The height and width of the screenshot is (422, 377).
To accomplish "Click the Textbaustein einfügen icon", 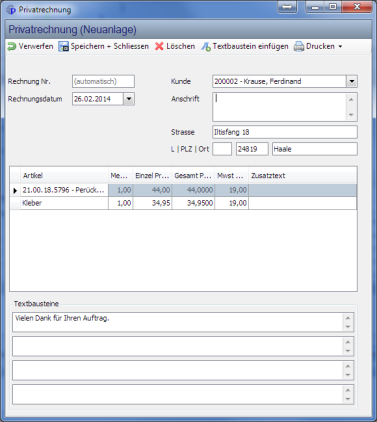I will pos(206,47).
